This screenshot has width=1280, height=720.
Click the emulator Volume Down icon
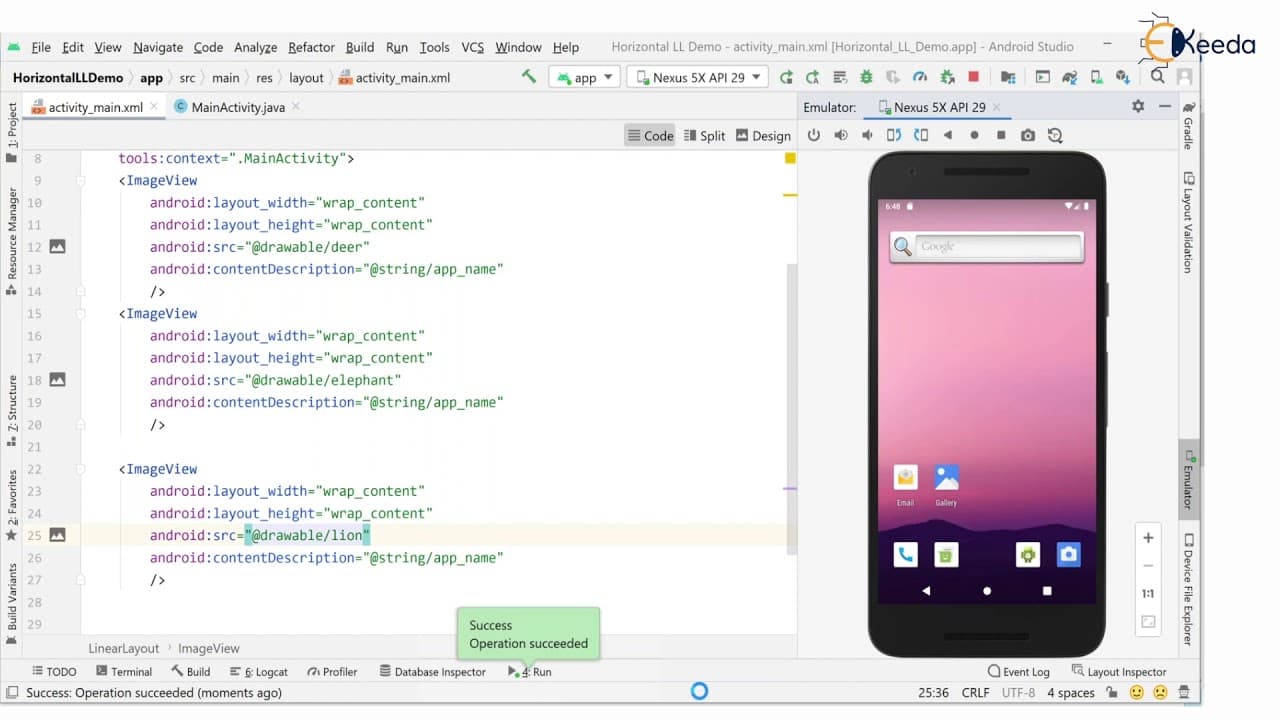tap(867, 135)
